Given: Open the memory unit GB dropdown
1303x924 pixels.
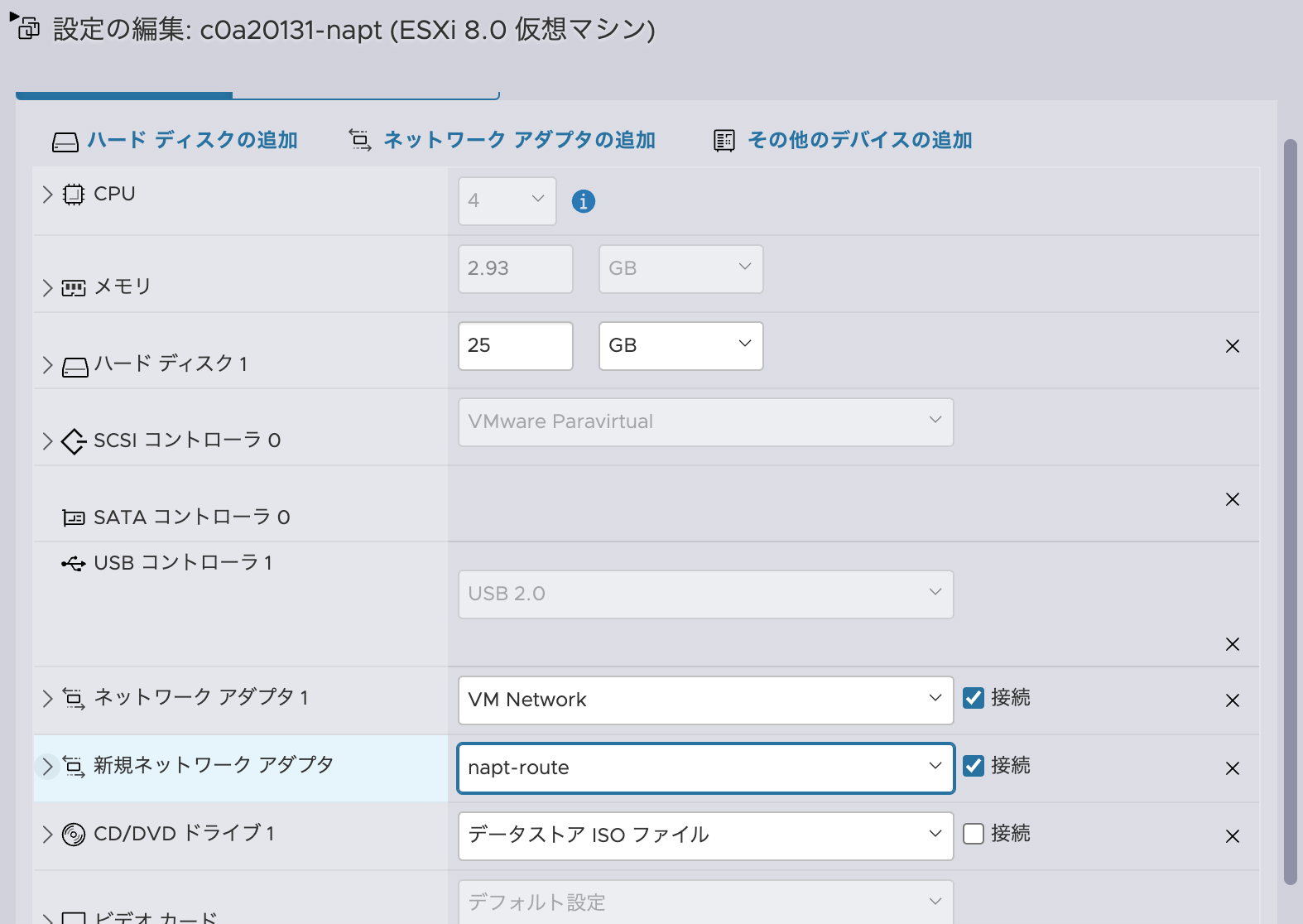Looking at the screenshot, I should pyautogui.click(x=681, y=269).
